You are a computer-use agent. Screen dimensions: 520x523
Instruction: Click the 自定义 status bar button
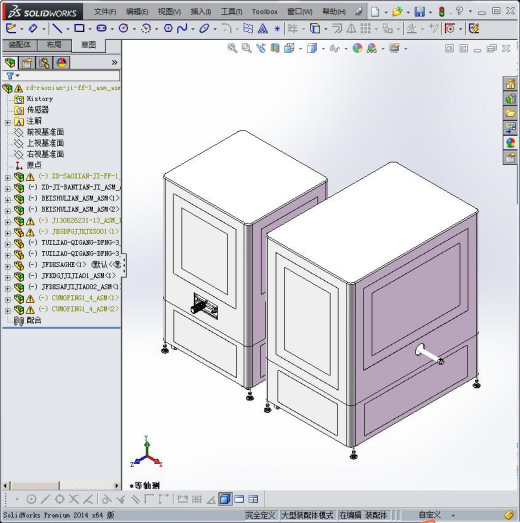(430, 515)
